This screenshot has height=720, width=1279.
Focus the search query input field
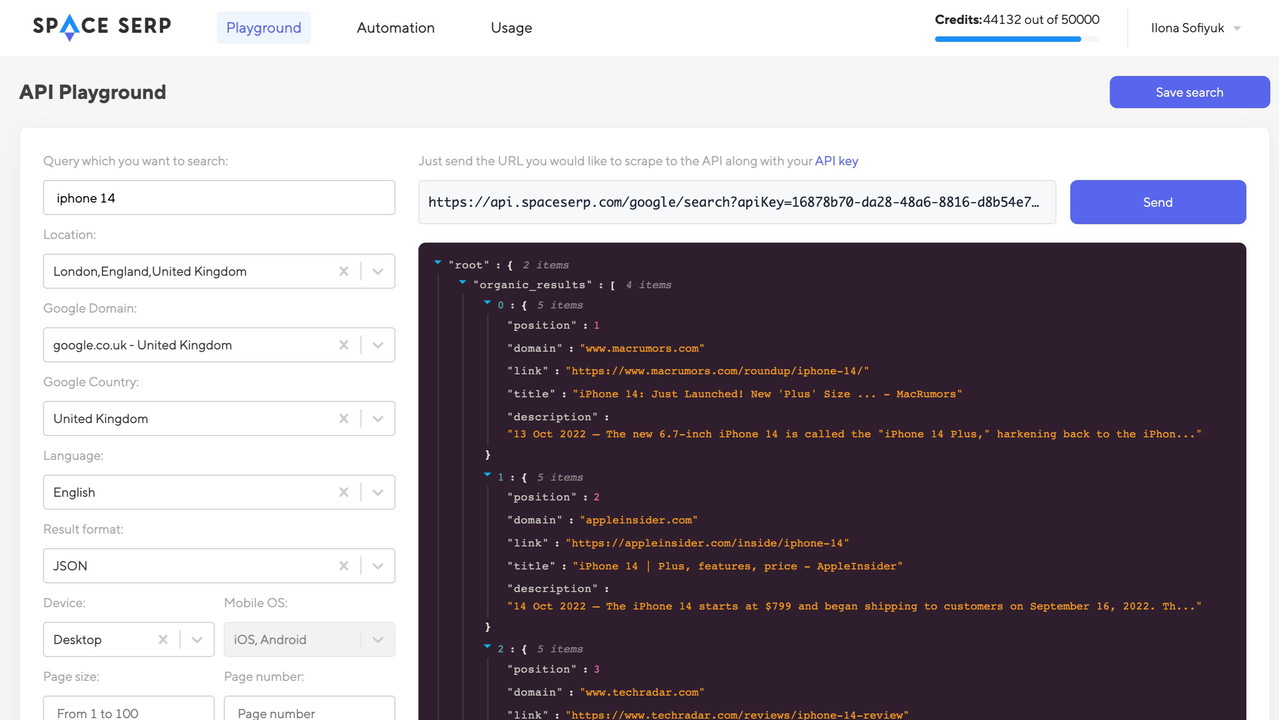coord(219,198)
